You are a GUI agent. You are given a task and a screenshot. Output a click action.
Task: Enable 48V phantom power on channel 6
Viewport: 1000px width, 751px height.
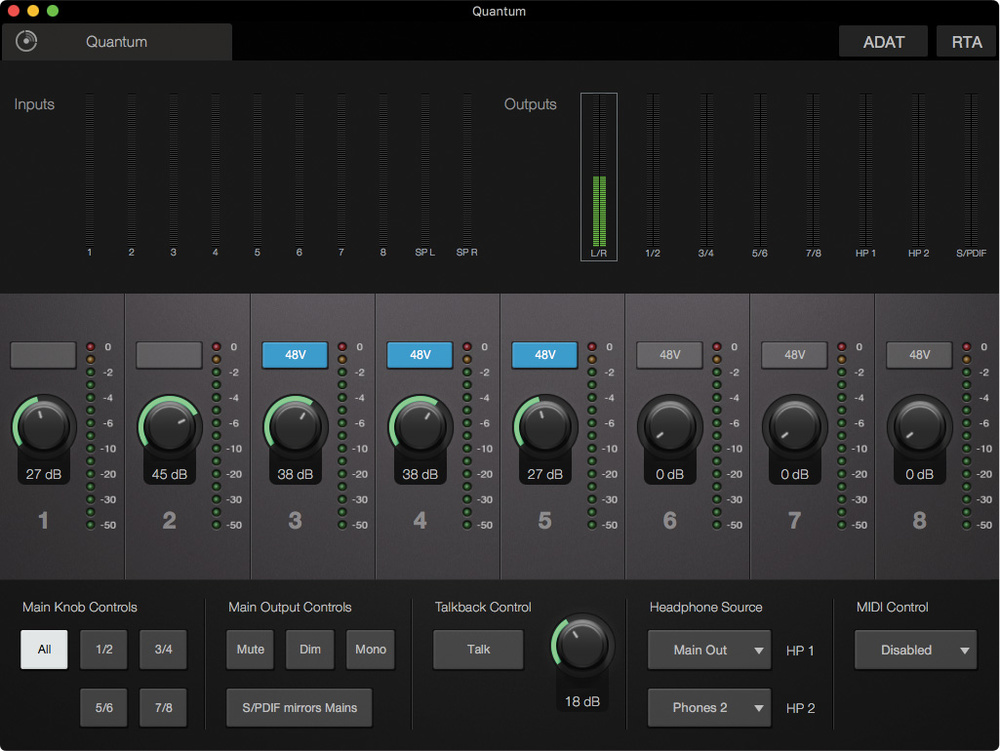tap(670, 355)
